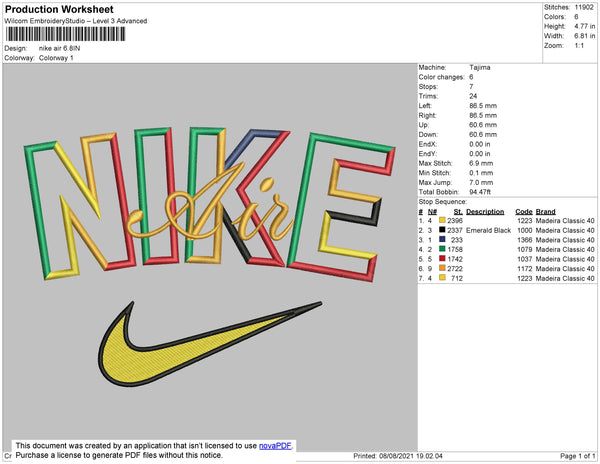This screenshot has height=464, width=600.
Task: Click the design name 'nike air 6.8IN'
Action: tap(59, 49)
